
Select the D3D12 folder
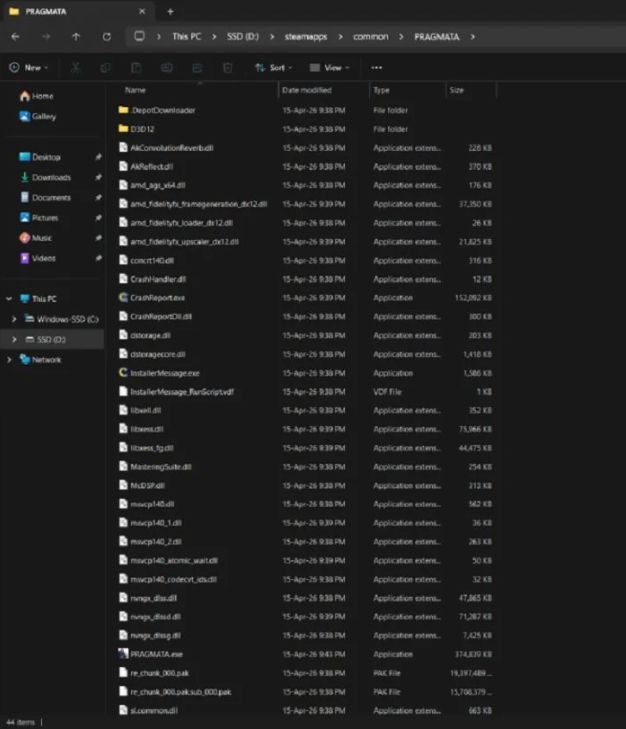click(142, 129)
